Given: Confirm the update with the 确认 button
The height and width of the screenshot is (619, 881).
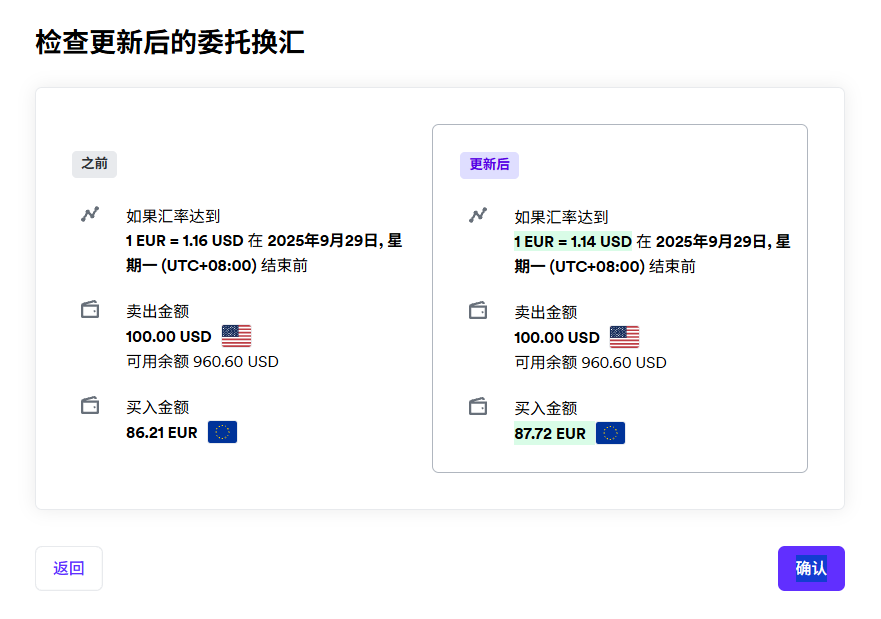Looking at the screenshot, I should coord(811,568).
